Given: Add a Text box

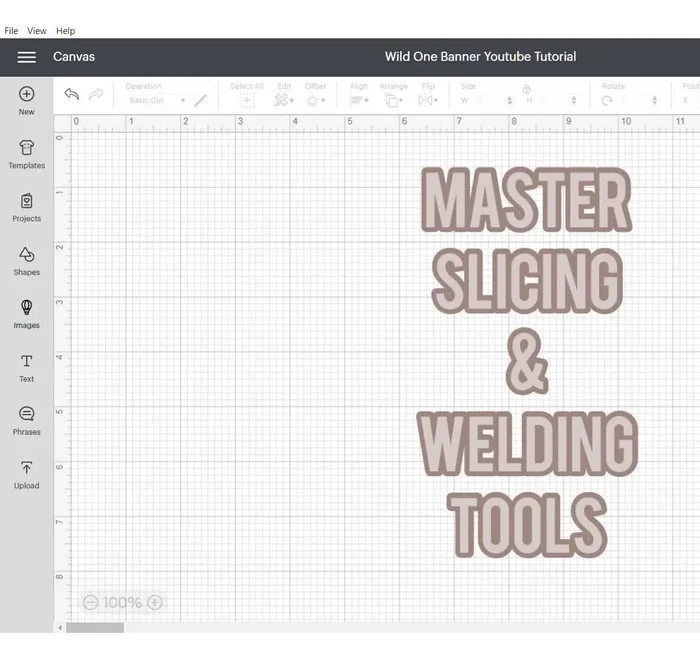Looking at the screenshot, I should [27, 361].
